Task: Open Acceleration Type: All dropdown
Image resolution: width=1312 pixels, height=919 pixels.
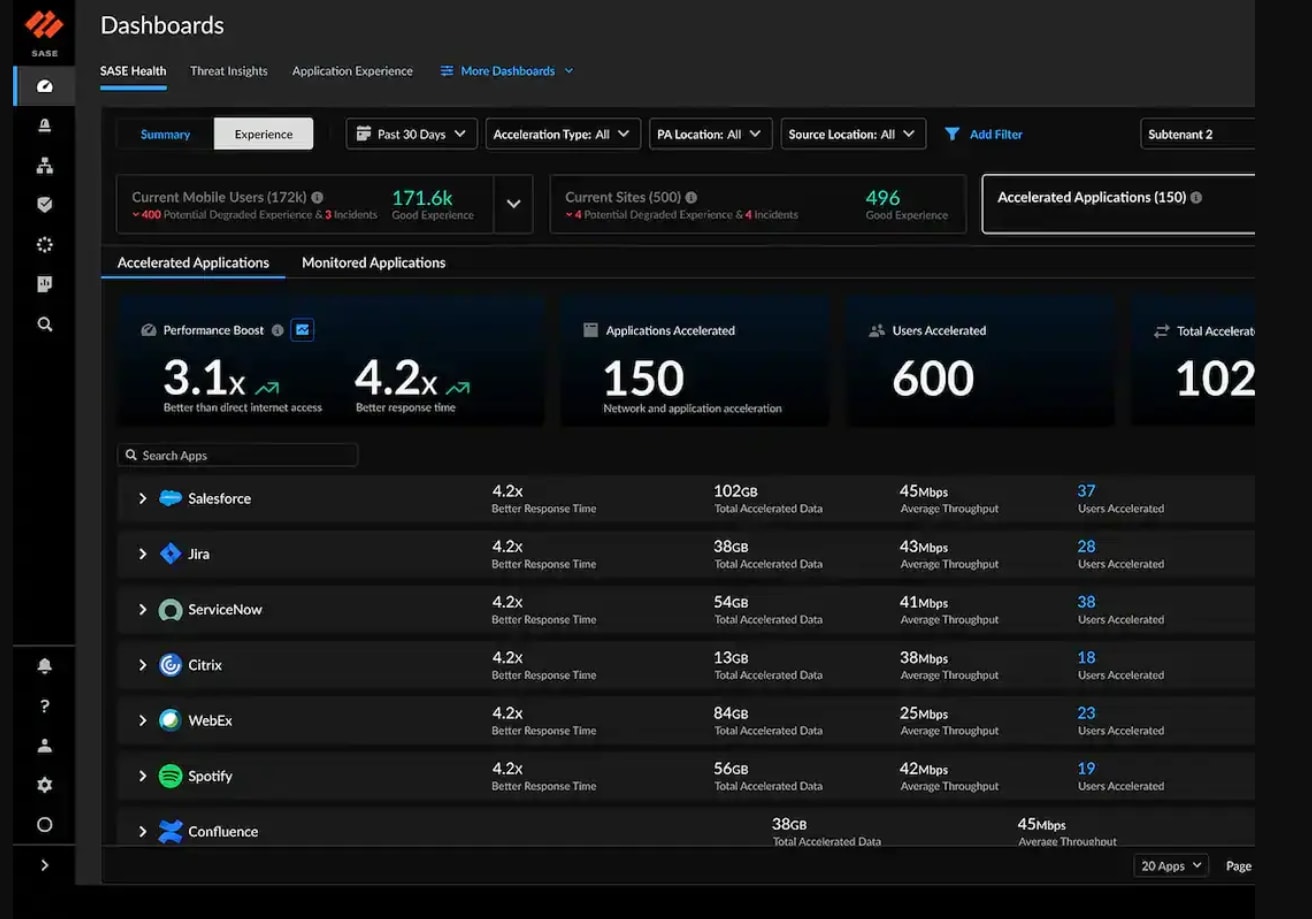Action: coord(563,134)
